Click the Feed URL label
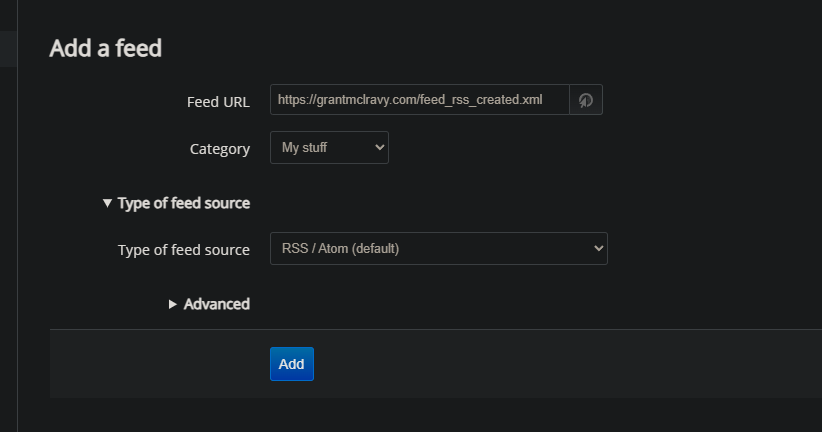The width and height of the screenshot is (822, 432). [x=218, y=102]
